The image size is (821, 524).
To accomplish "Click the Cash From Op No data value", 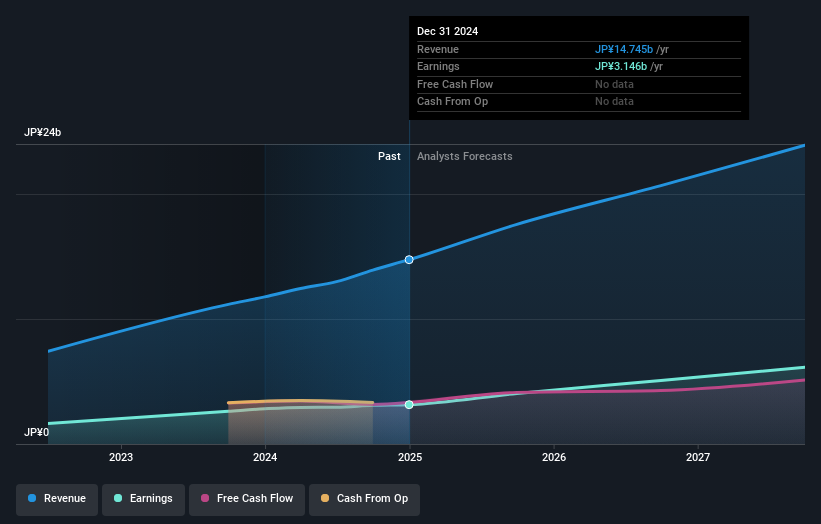I will point(614,102).
